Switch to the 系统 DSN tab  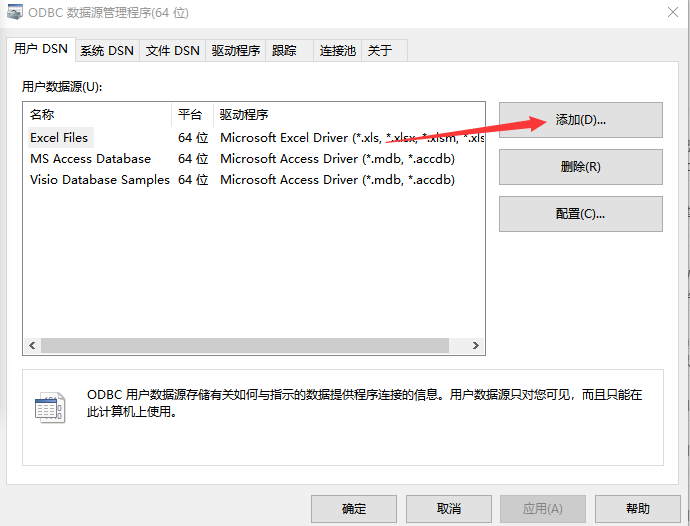coord(107,51)
